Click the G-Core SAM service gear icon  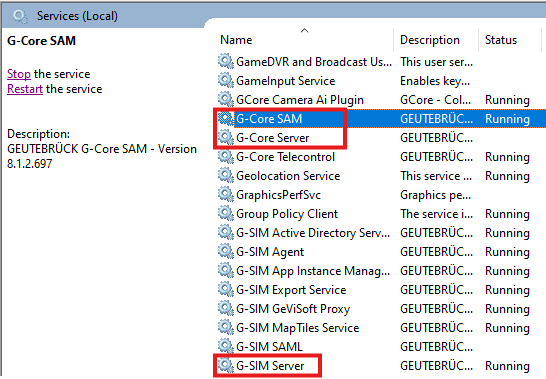(x=226, y=119)
